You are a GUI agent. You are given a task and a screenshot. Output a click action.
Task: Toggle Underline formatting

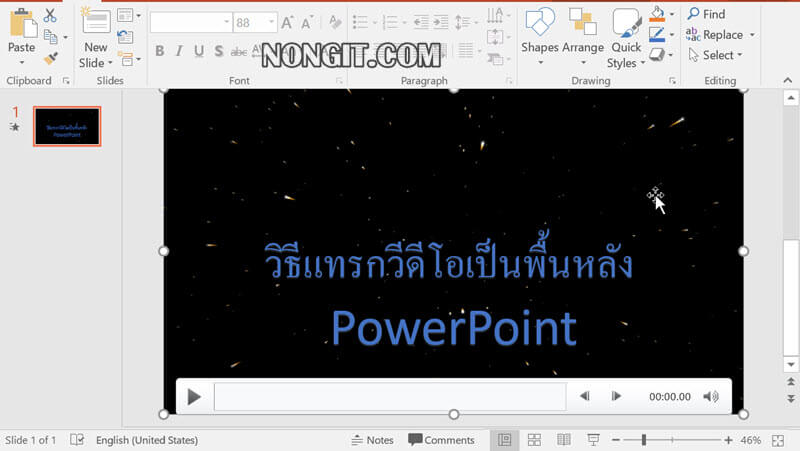[199, 51]
